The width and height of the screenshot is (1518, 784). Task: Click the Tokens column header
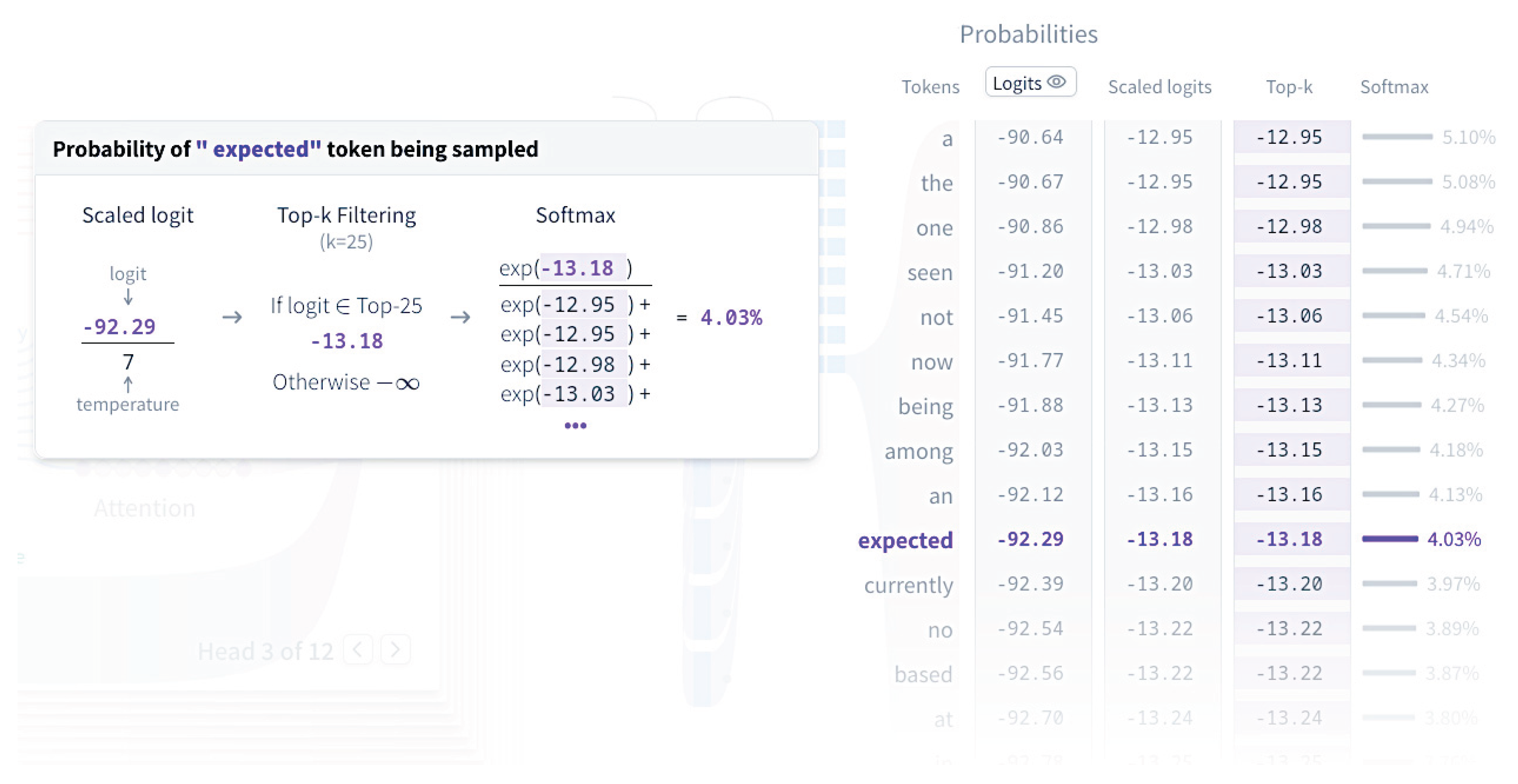[x=930, y=87]
